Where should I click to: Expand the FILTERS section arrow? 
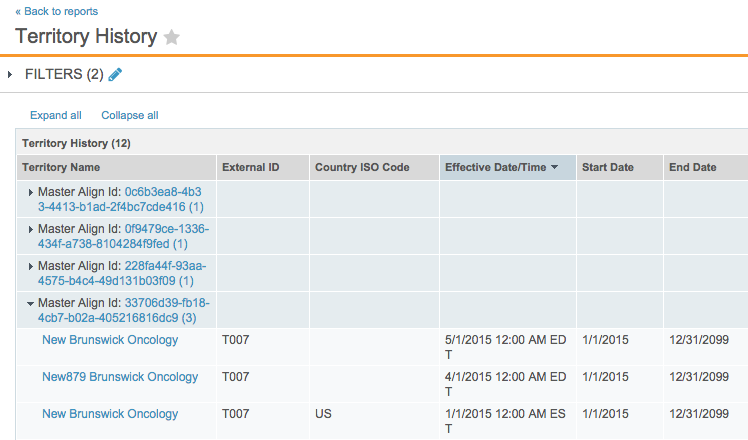[10, 74]
